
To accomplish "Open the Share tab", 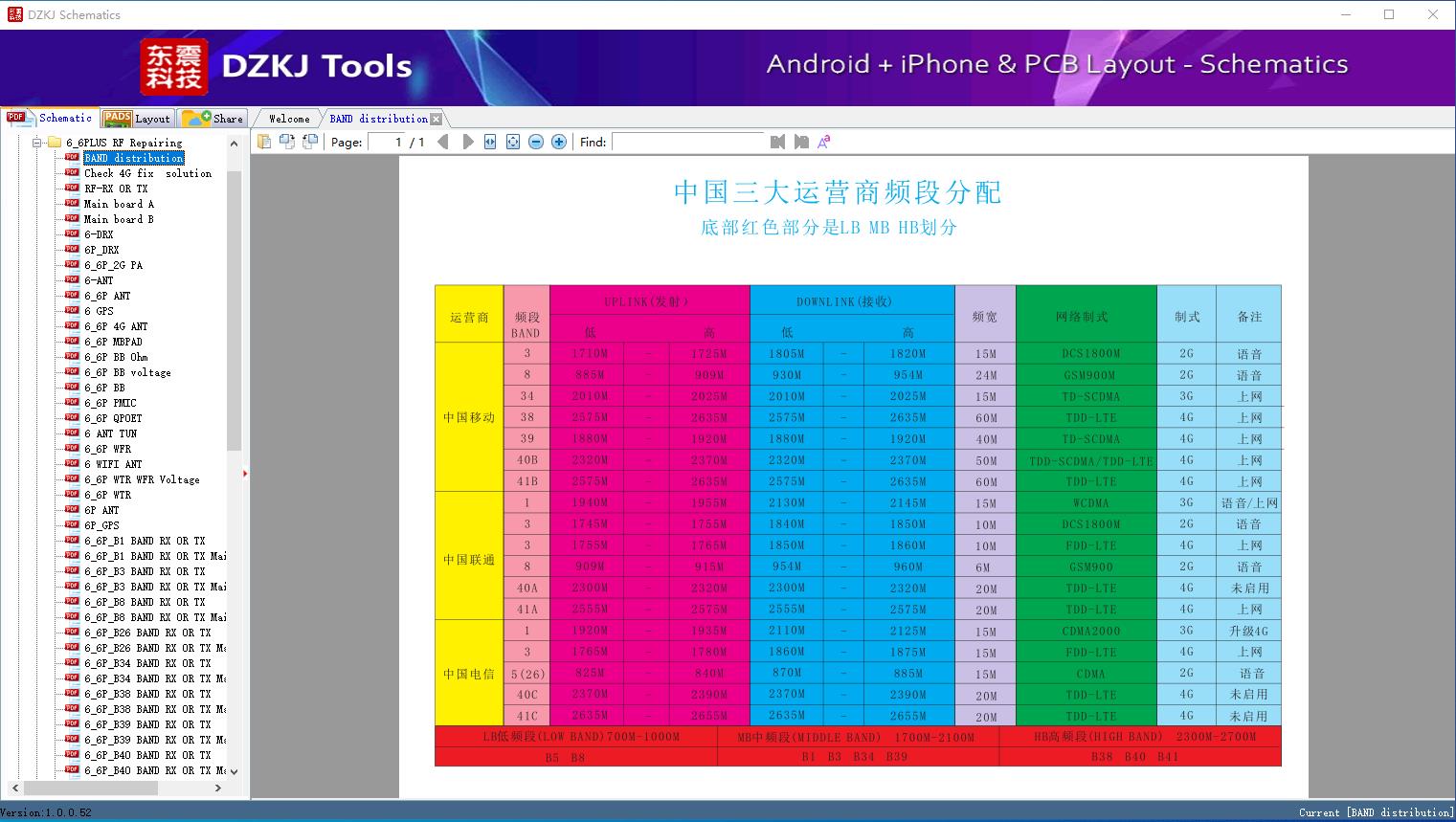I will click(x=213, y=118).
